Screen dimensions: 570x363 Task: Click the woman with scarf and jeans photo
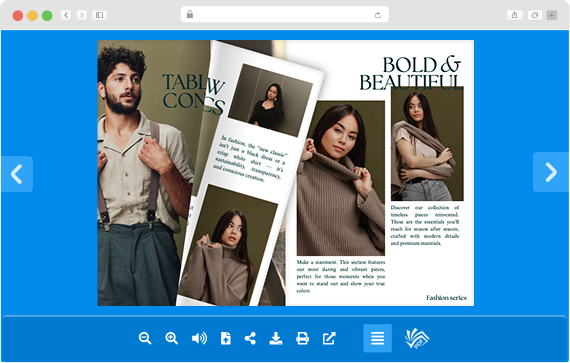(427, 144)
